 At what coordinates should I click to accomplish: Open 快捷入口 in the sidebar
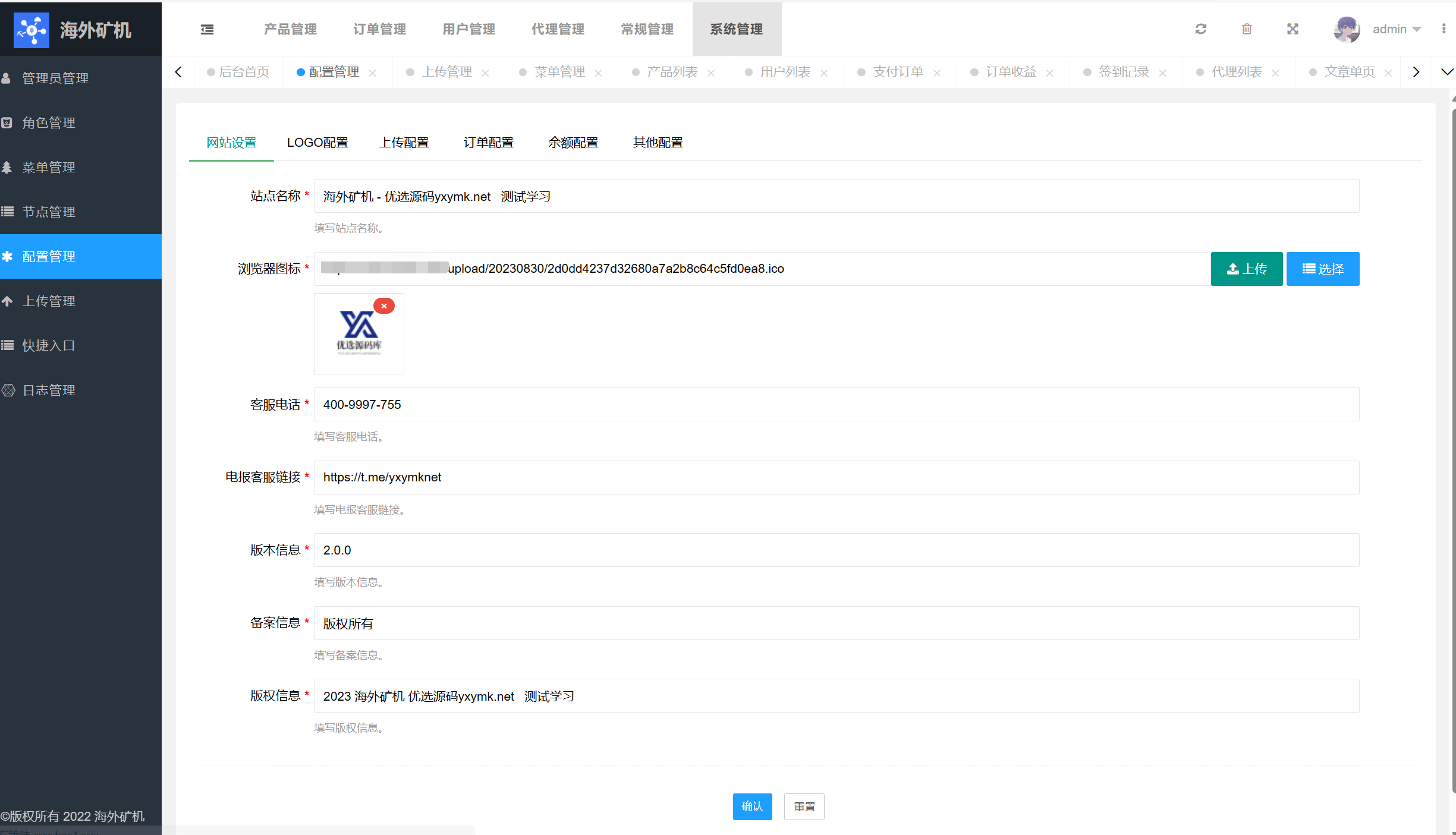pyautogui.click(x=81, y=345)
